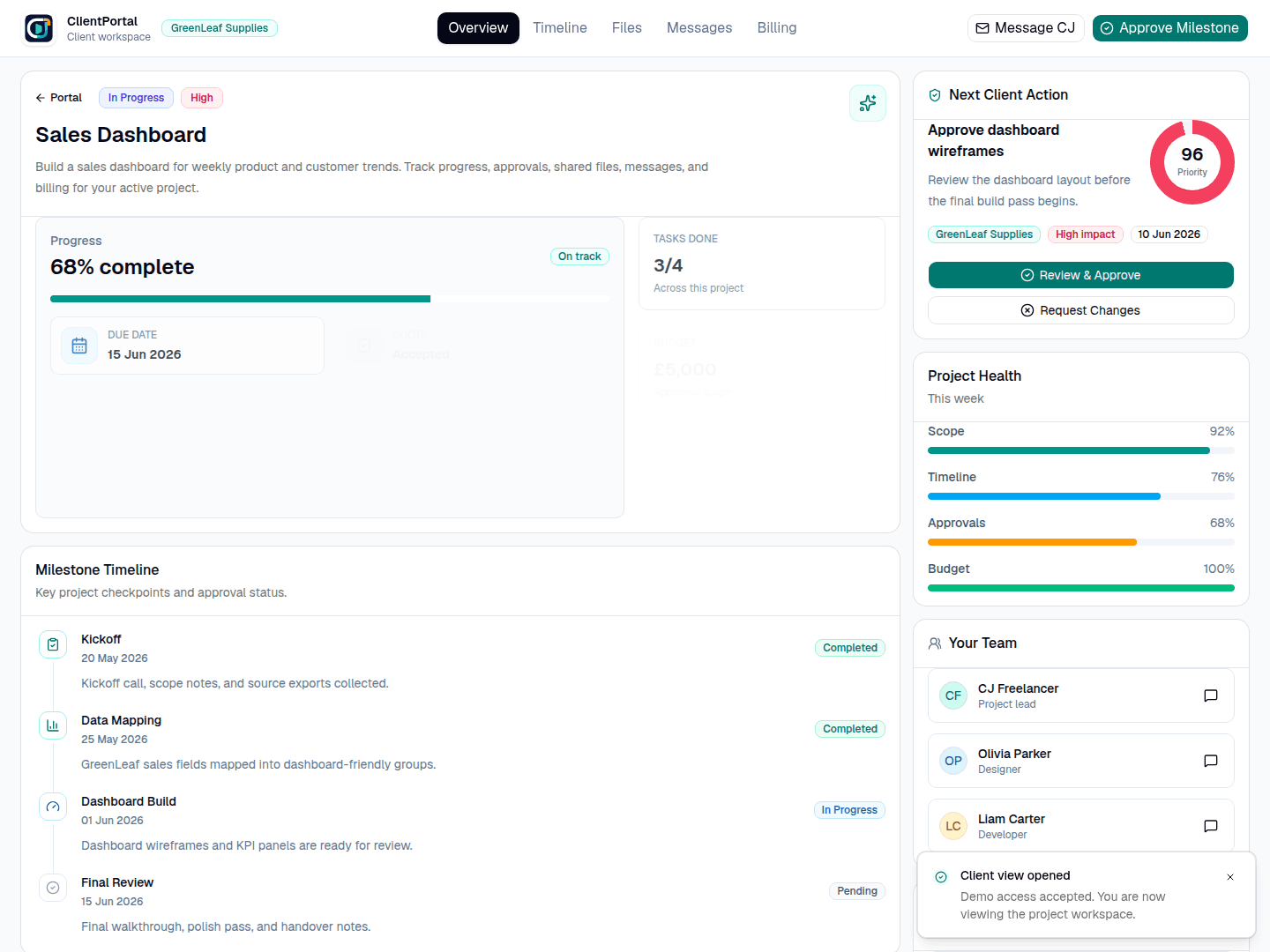Click the Data Mapping chart icon
The width and height of the screenshot is (1270, 952).
[53, 725]
